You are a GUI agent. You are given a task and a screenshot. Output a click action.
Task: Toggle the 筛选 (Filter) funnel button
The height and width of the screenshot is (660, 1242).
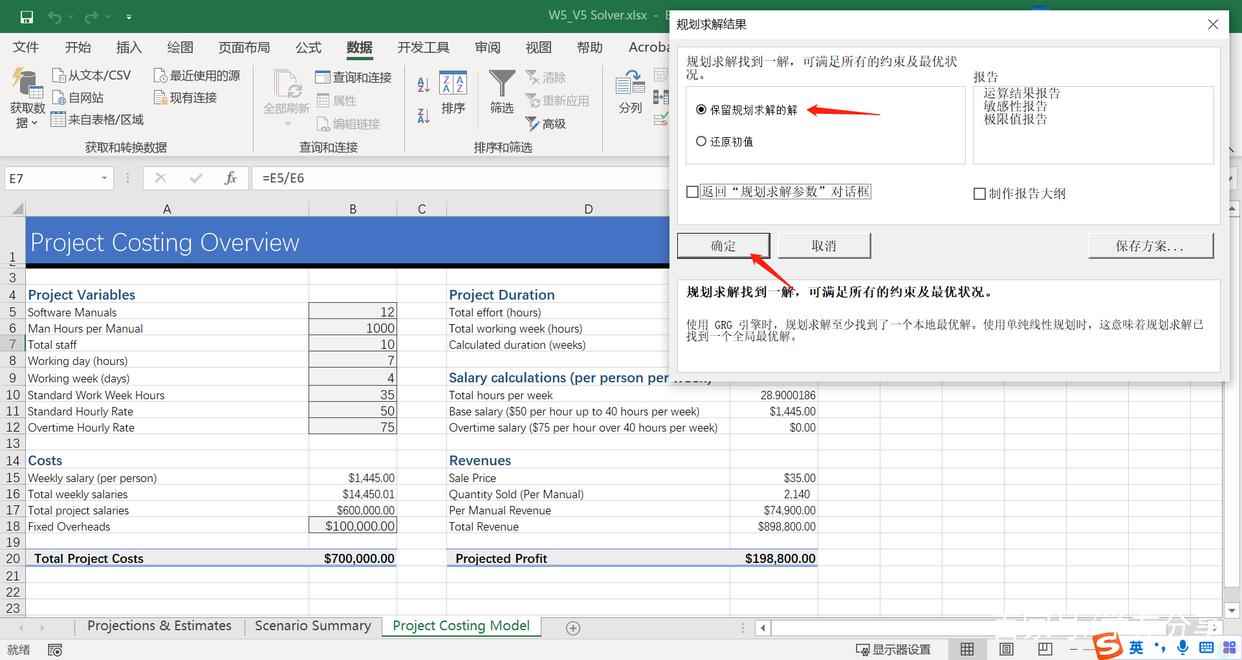point(502,93)
